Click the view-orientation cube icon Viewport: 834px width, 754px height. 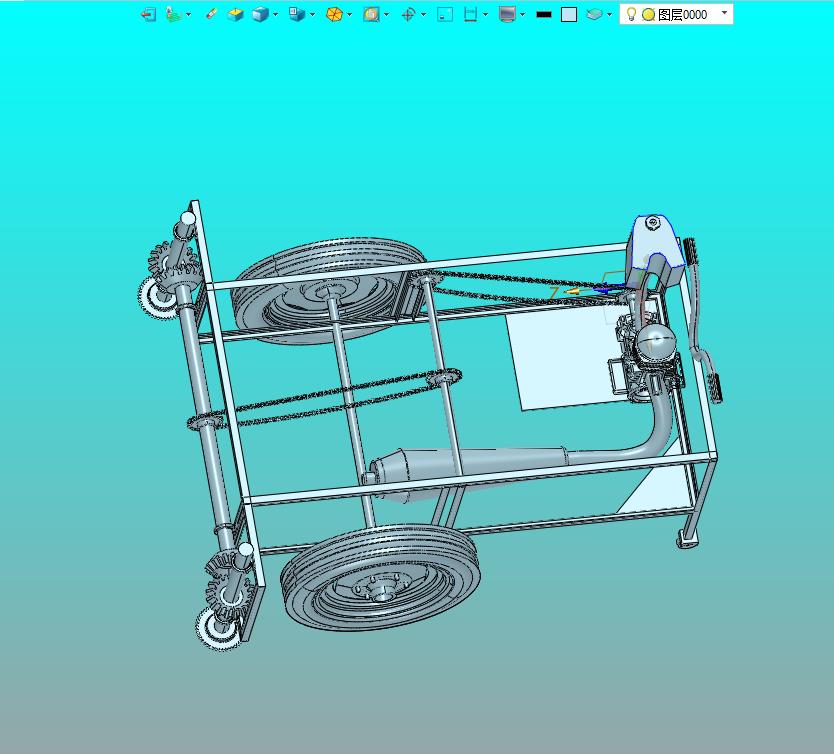pos(297,14)
